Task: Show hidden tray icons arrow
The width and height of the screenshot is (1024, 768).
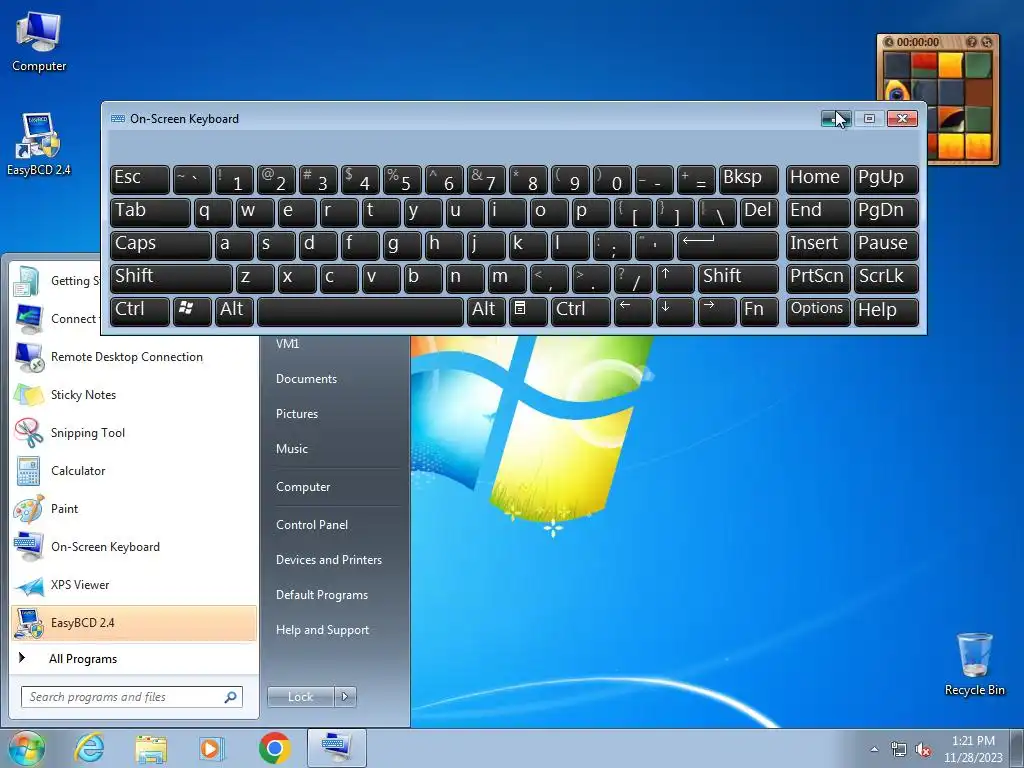Action: click(874, 749)
